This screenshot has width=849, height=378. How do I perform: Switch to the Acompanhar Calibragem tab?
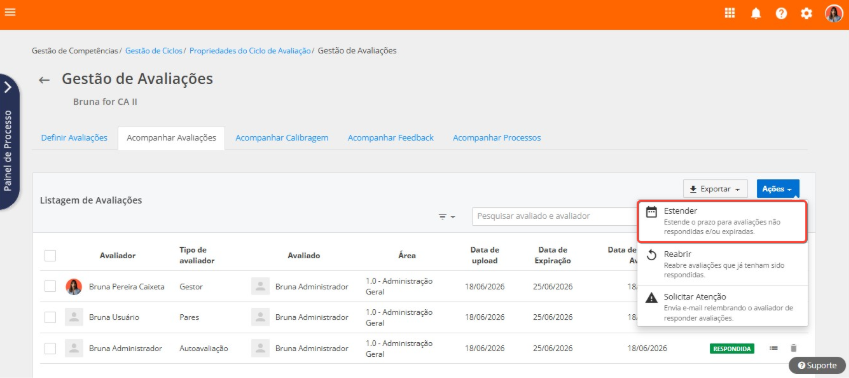pos(282,138)
